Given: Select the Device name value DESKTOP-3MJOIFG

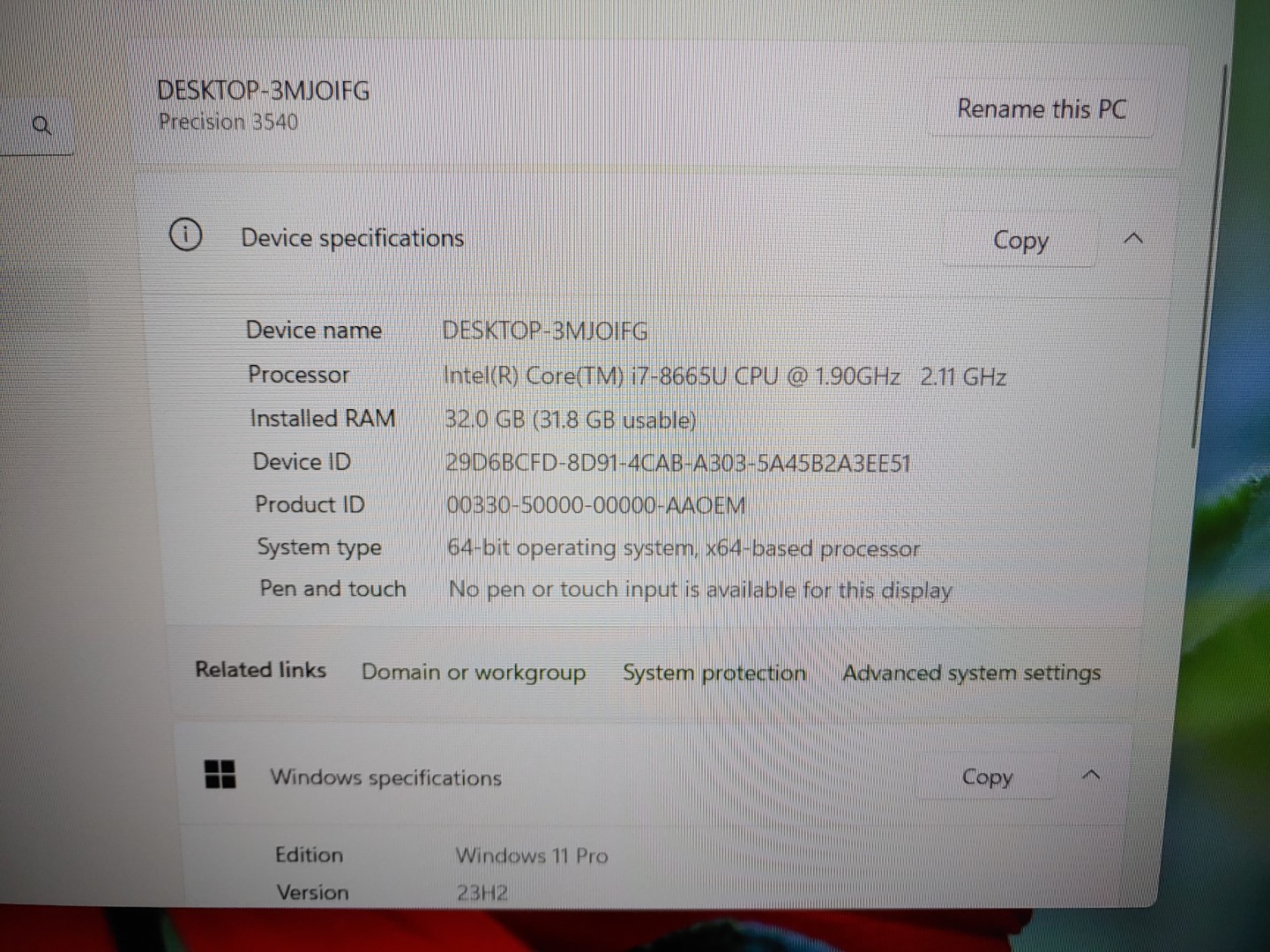Looking at the screenshot, I should pyautogui.click(x=545, y=331).
